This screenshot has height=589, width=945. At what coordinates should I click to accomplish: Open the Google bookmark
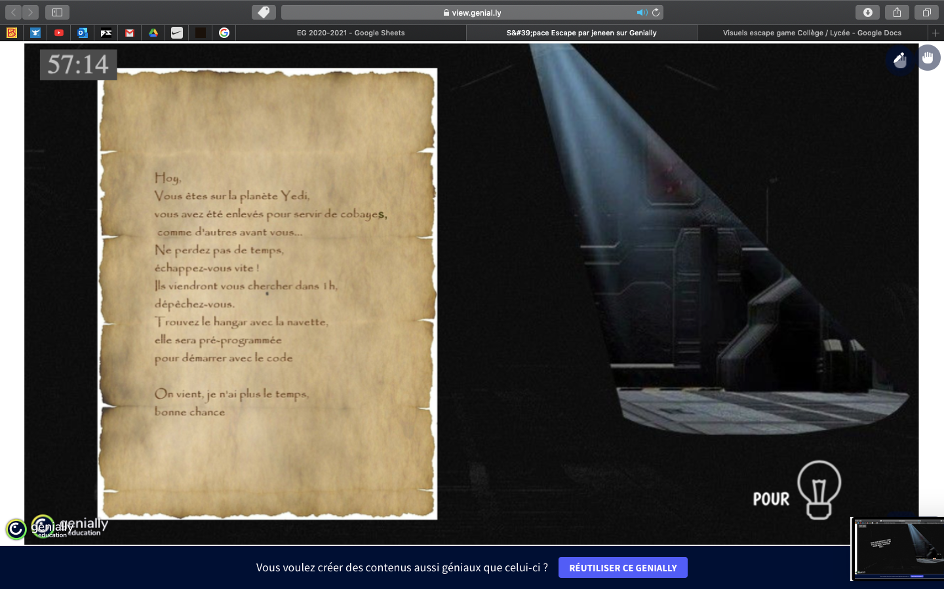224,33
